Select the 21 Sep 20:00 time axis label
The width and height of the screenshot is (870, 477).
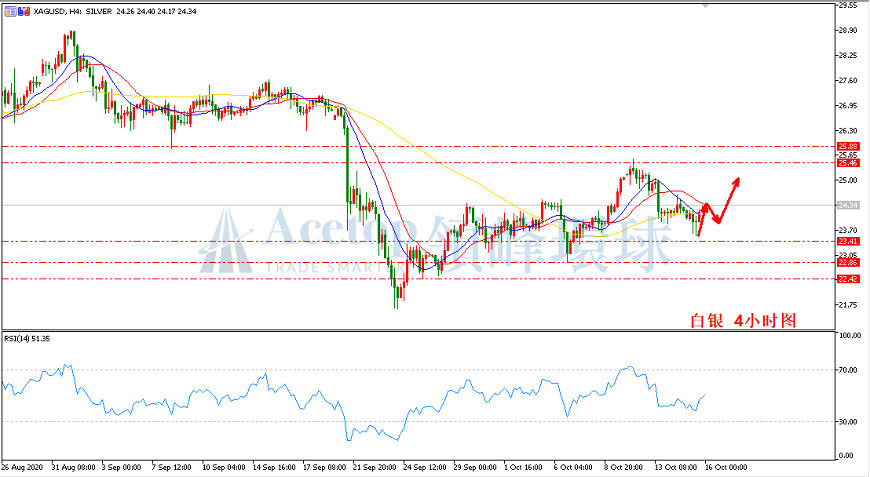pyautogui.click(x=375, y=468)
